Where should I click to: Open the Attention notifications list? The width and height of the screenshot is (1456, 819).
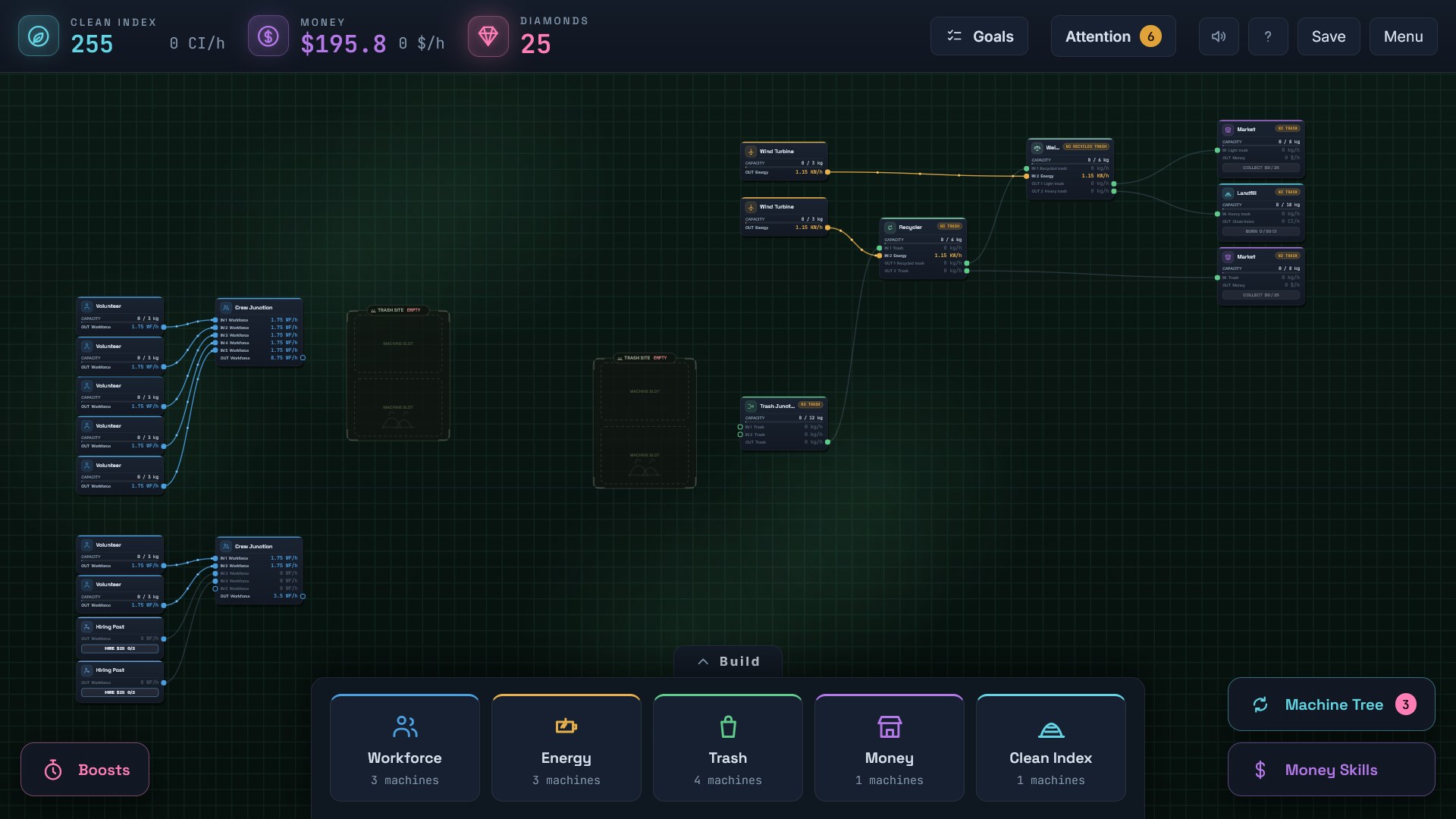tap(1113, 36)
